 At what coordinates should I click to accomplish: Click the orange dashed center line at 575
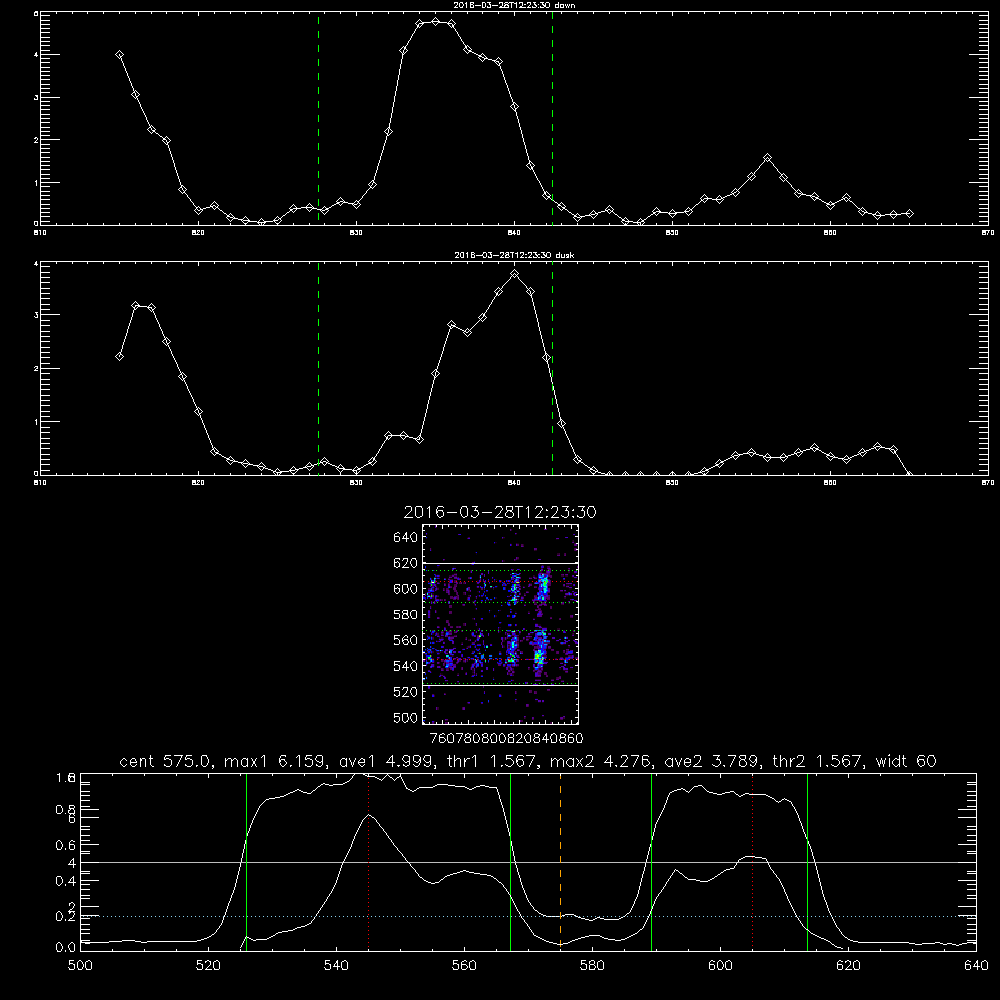pos(561,862)
